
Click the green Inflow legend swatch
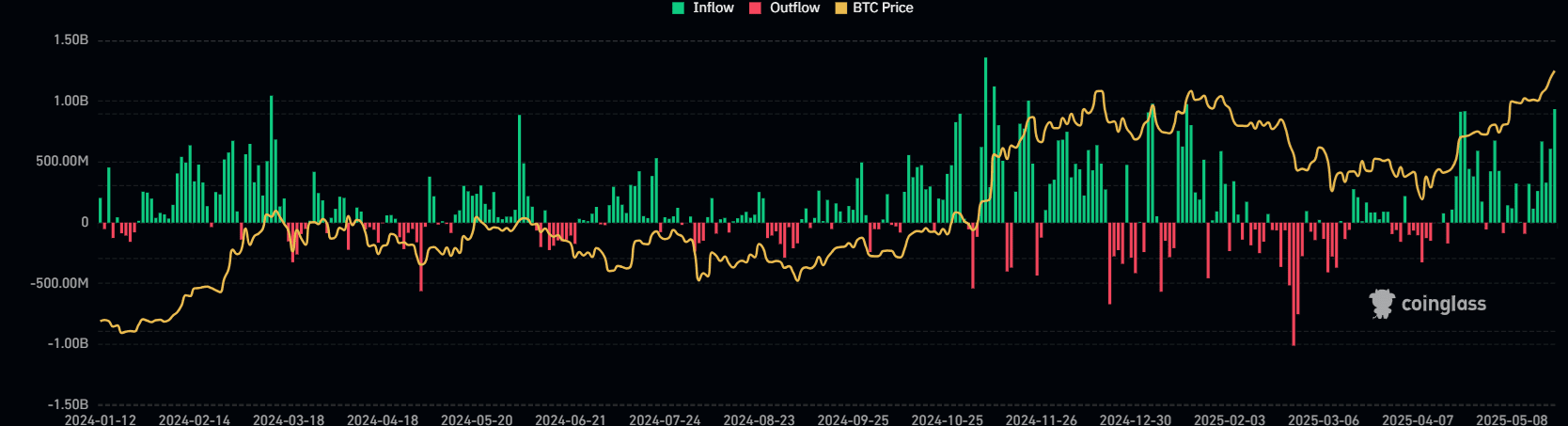tap(678, 8)
